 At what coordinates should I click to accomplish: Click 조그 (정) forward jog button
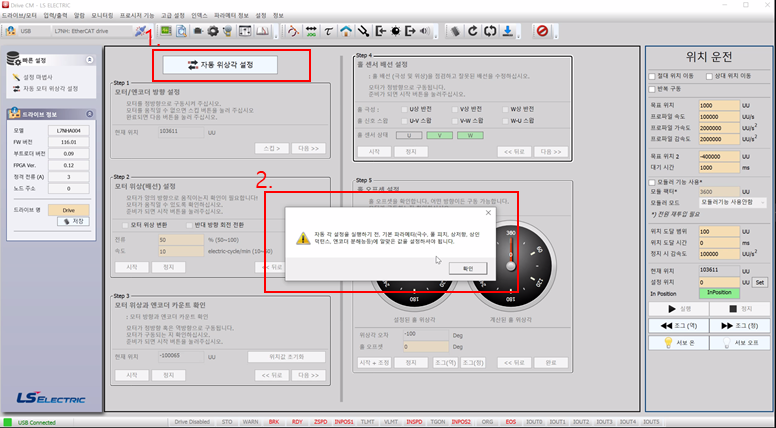point(740,326)
